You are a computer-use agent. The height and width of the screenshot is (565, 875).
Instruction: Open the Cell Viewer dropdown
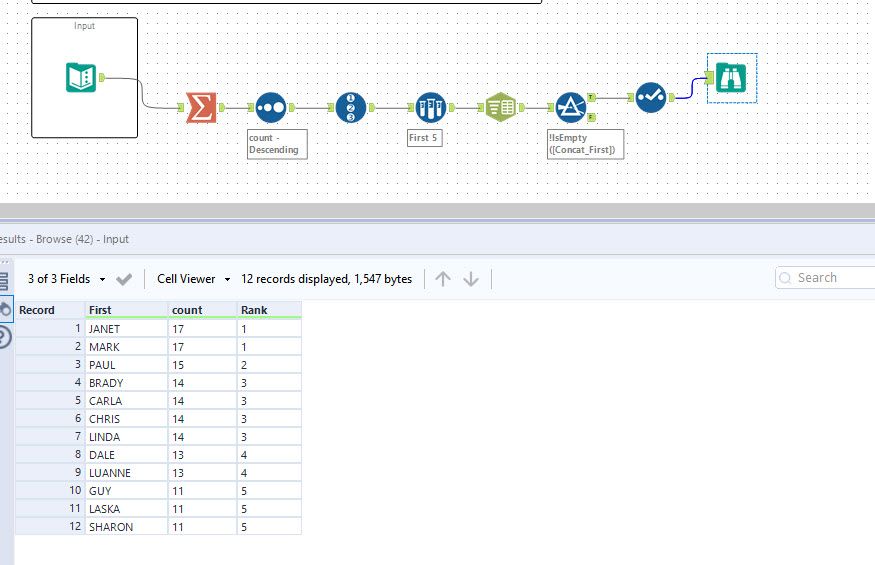tap(194, 279)
